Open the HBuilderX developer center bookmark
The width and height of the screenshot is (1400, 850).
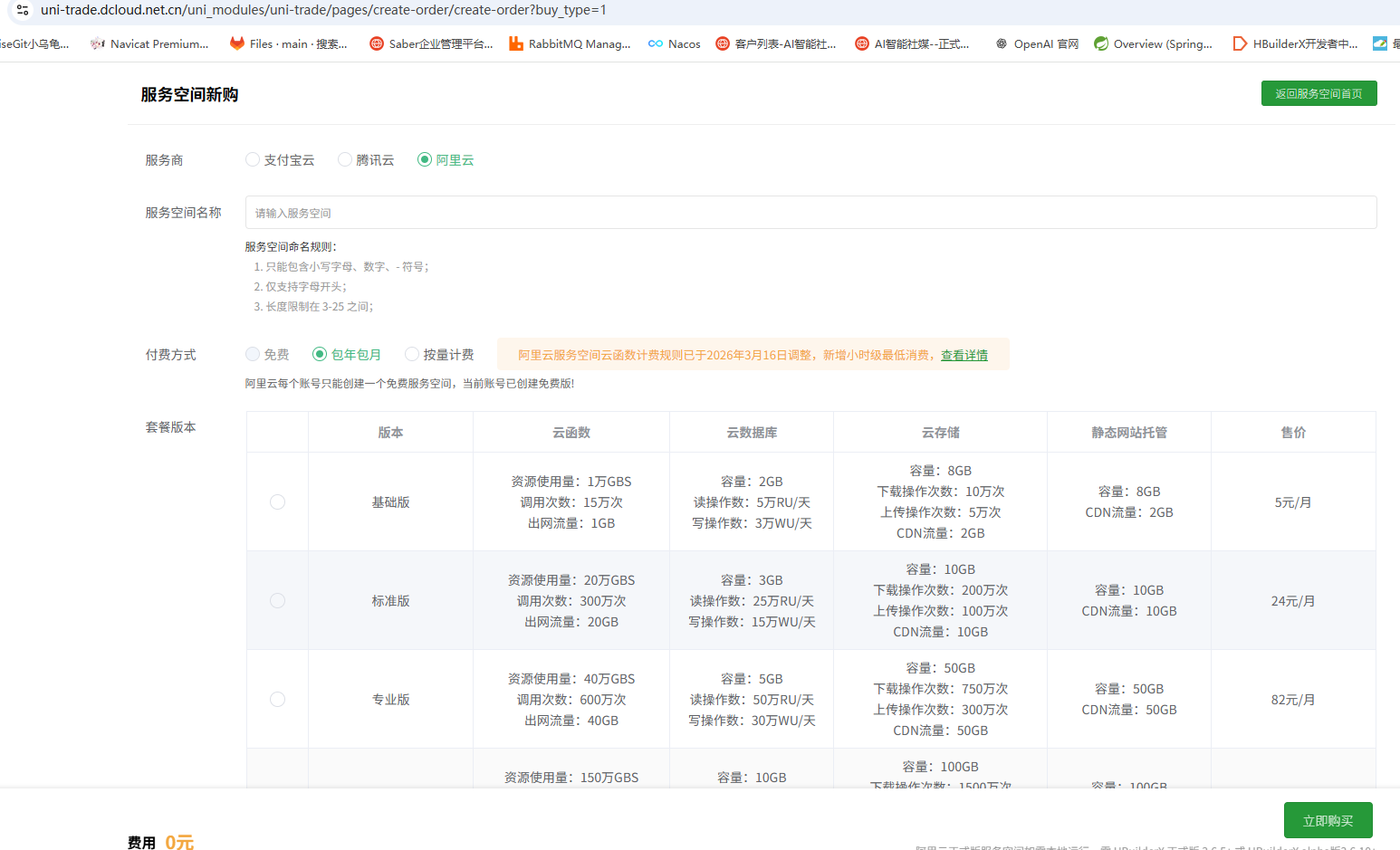pos(1295,43)
